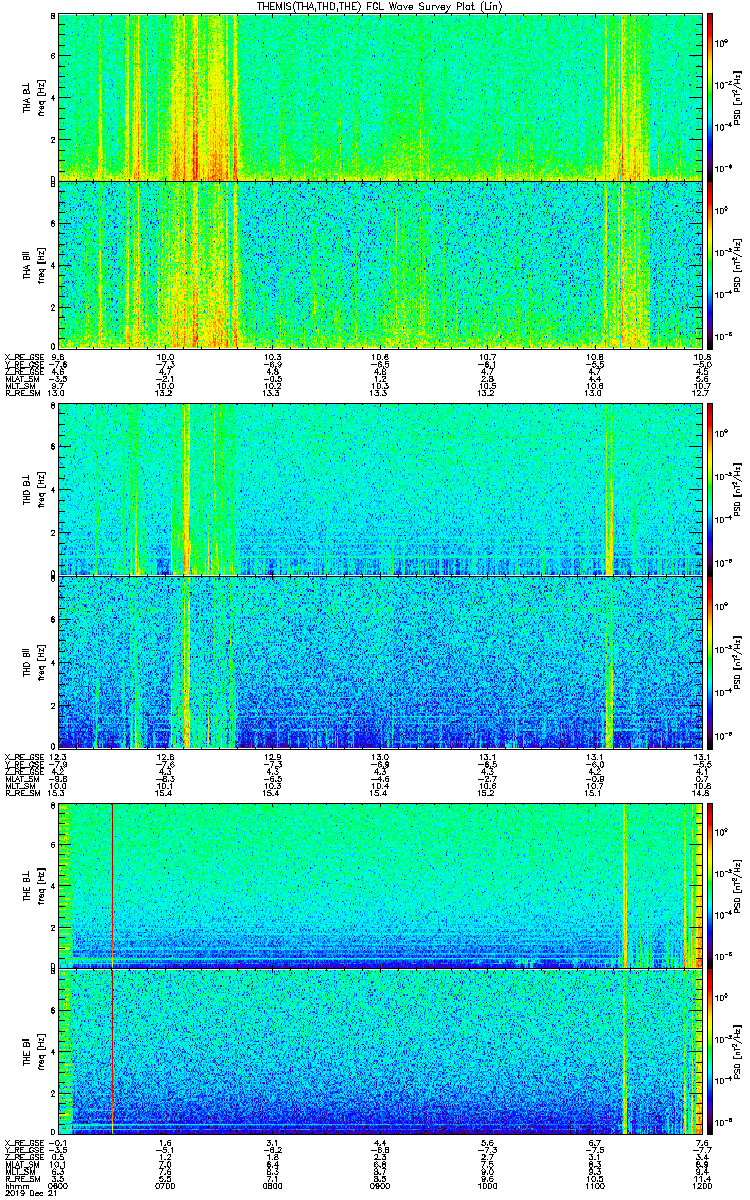Click the THD B∥ spectrogram panel

click(x=381, y=662)
